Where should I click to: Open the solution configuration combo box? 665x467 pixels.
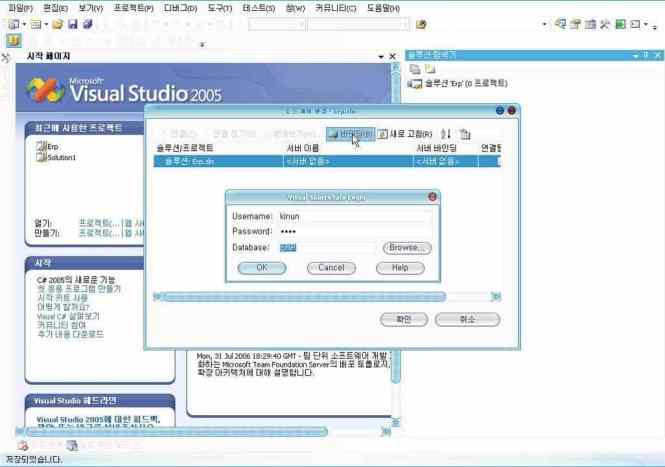pyautogui.click(x=277, y=25)
